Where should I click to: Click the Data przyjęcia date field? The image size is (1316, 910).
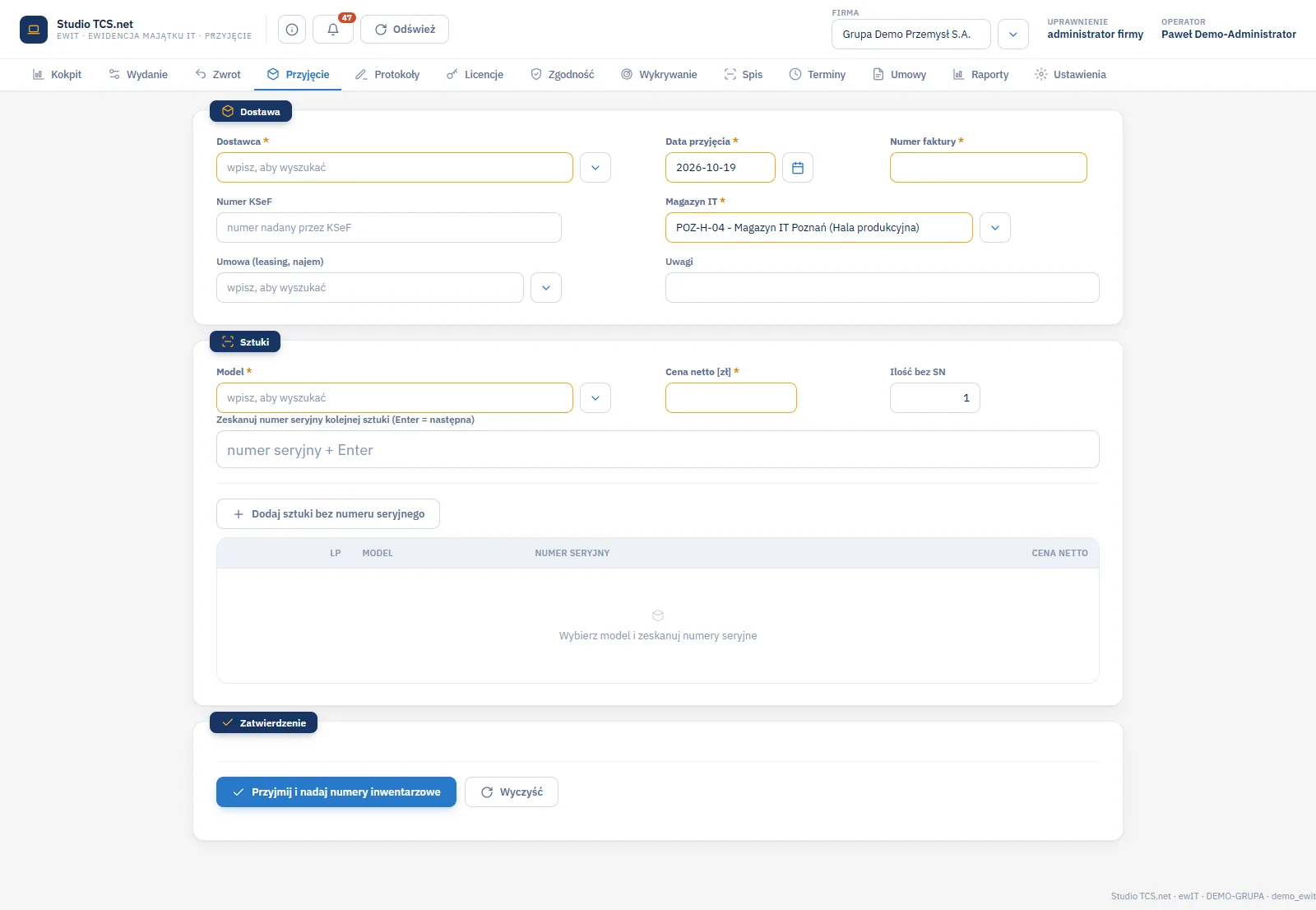tap(721, 168)
